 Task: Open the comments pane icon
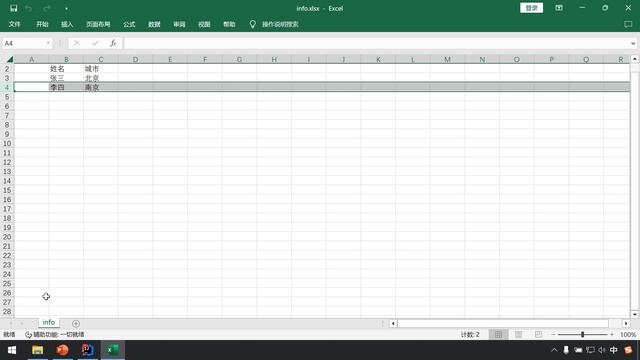pyautogui.click(x=628, y=24)
